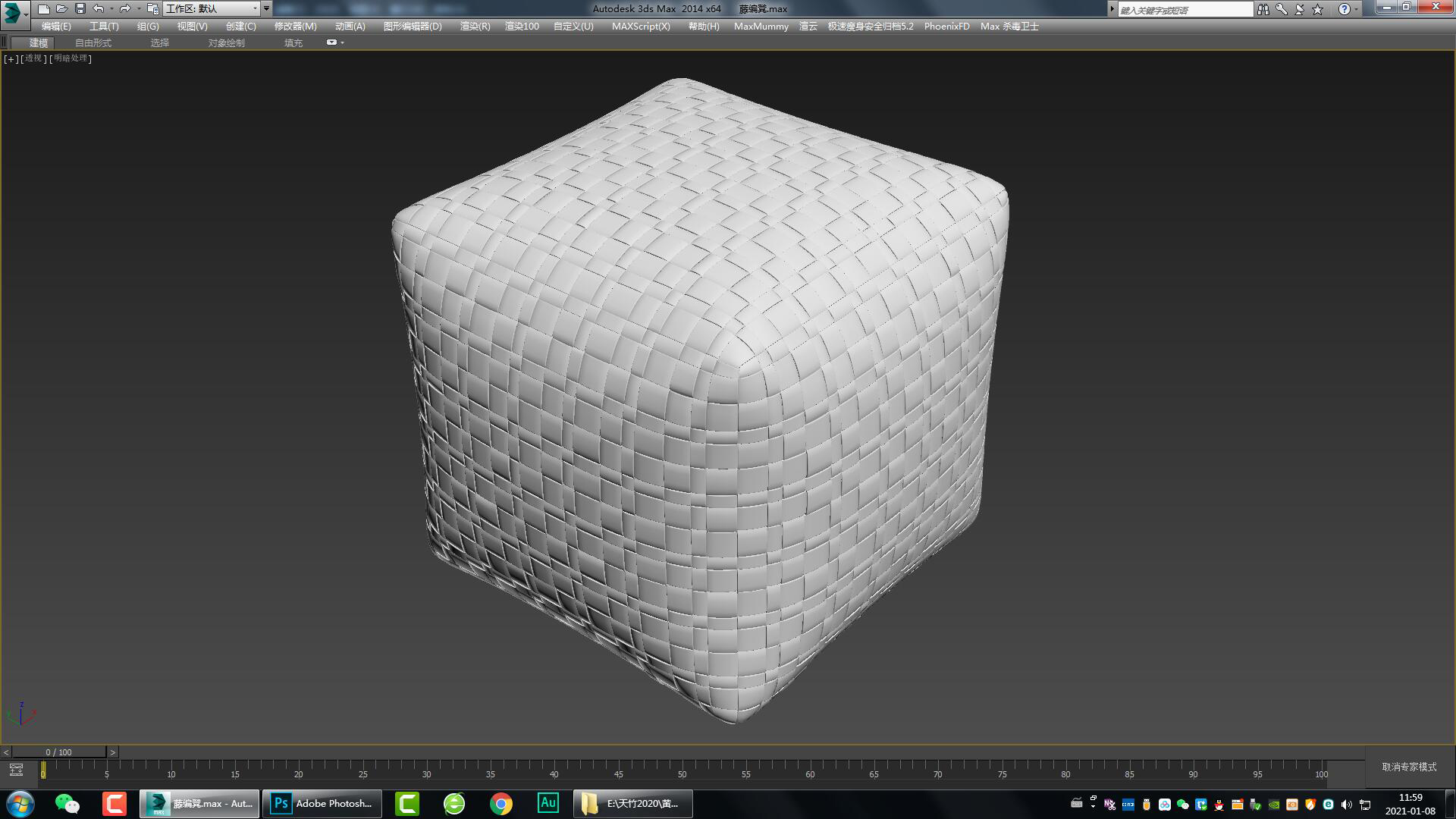Click 取消专家模式 to exit expert mode

[1409, 767]
